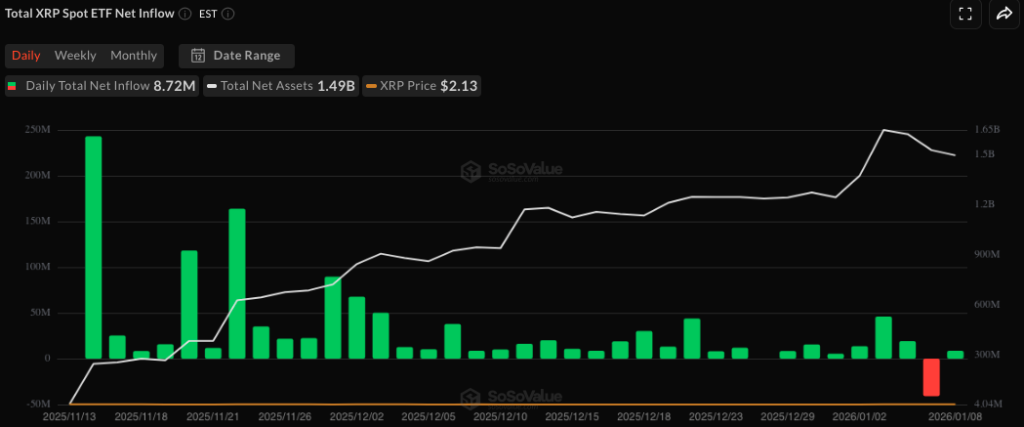Toggle Daily Total Net Inflow series
Screen dimensions: 1024x427
point(101,86)
